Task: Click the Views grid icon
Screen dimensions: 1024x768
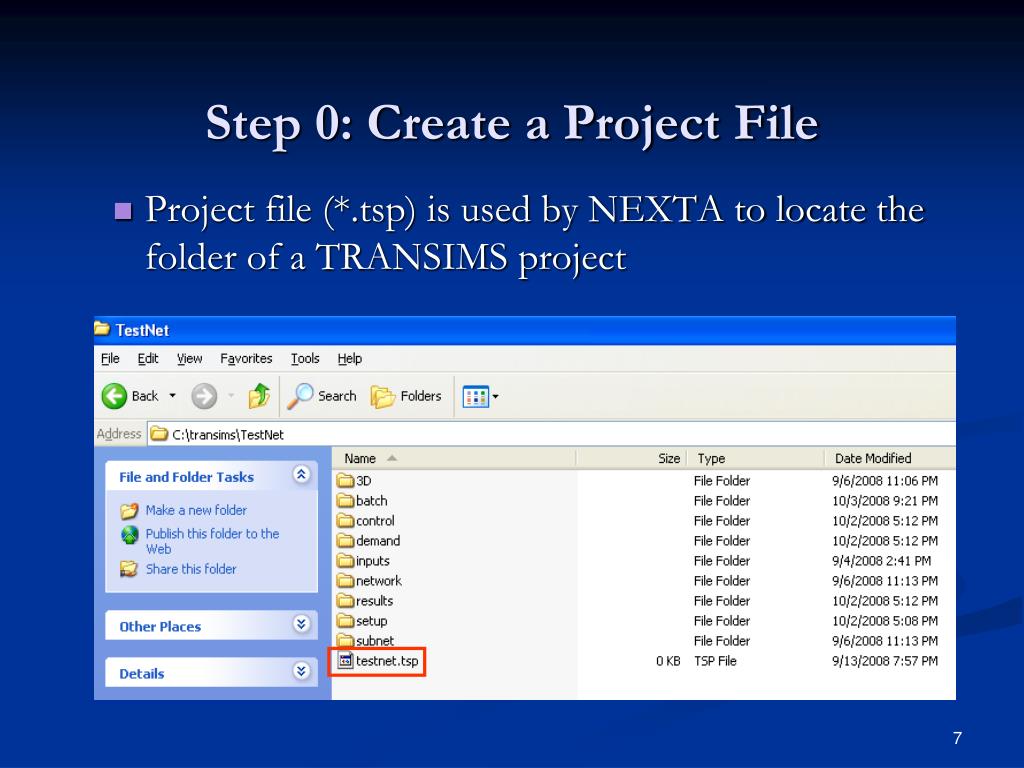Action: (x=475, y=396)
